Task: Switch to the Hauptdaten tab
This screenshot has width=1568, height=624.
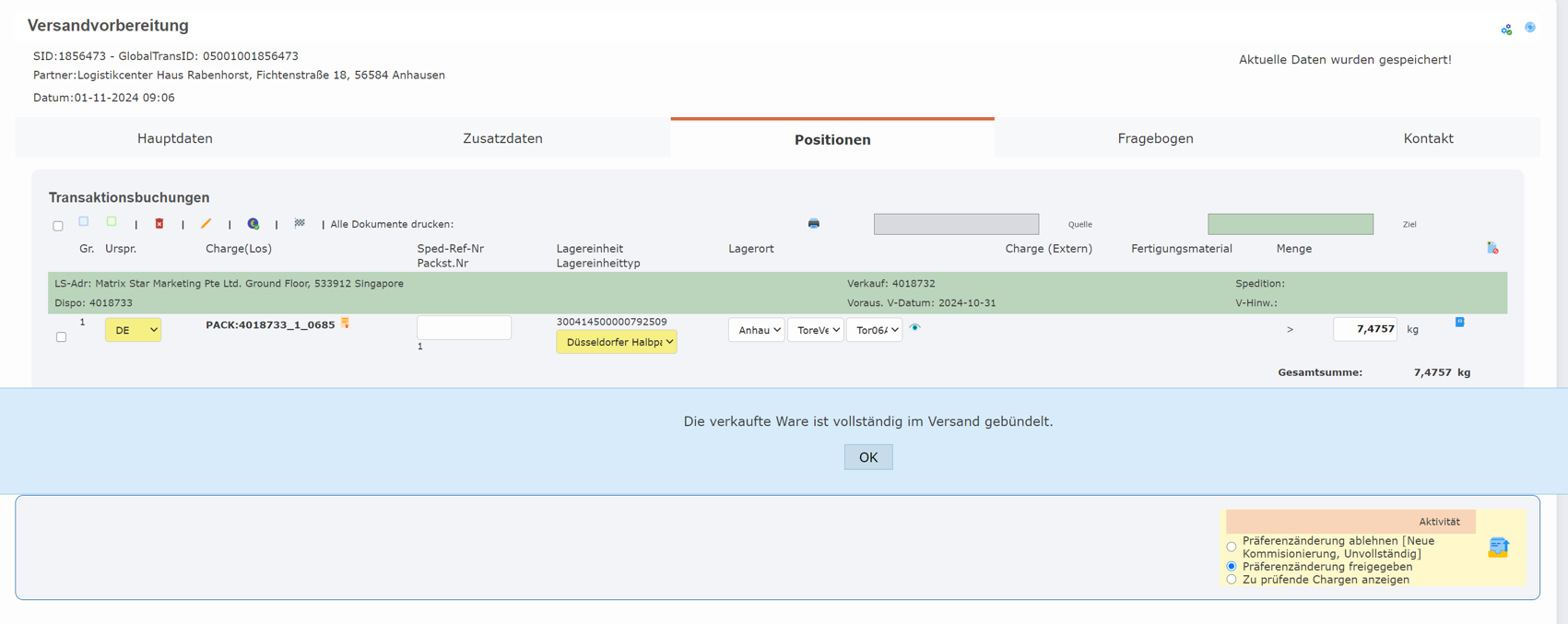Action: pyautogui.click(x=175, y=139)
